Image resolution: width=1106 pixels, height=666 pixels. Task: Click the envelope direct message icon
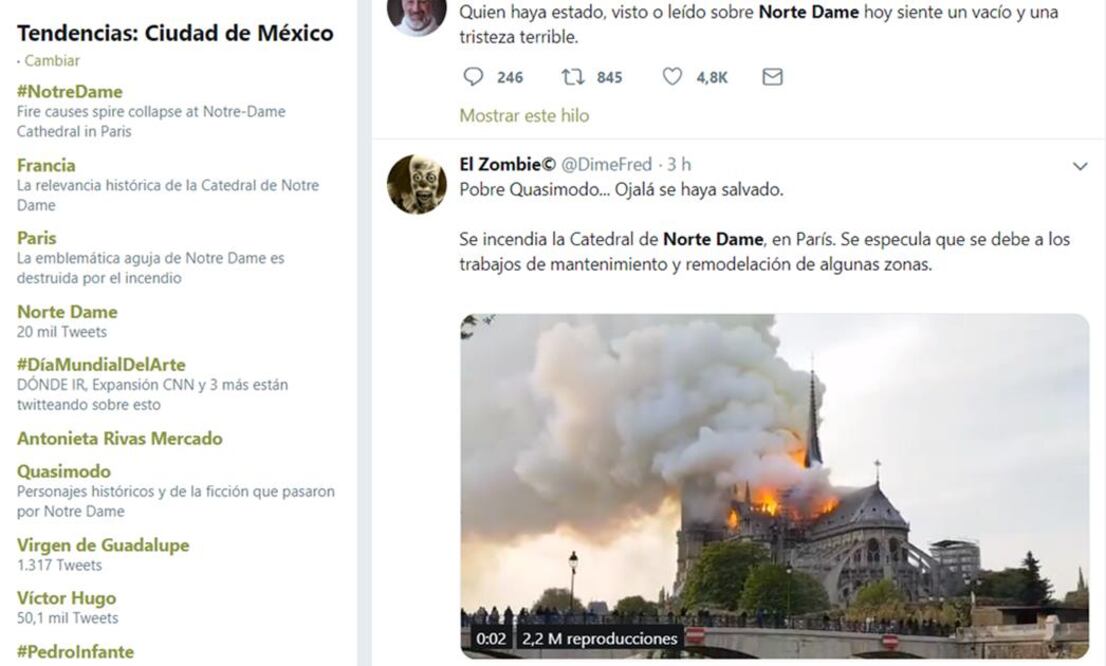(x=772, y=77)
